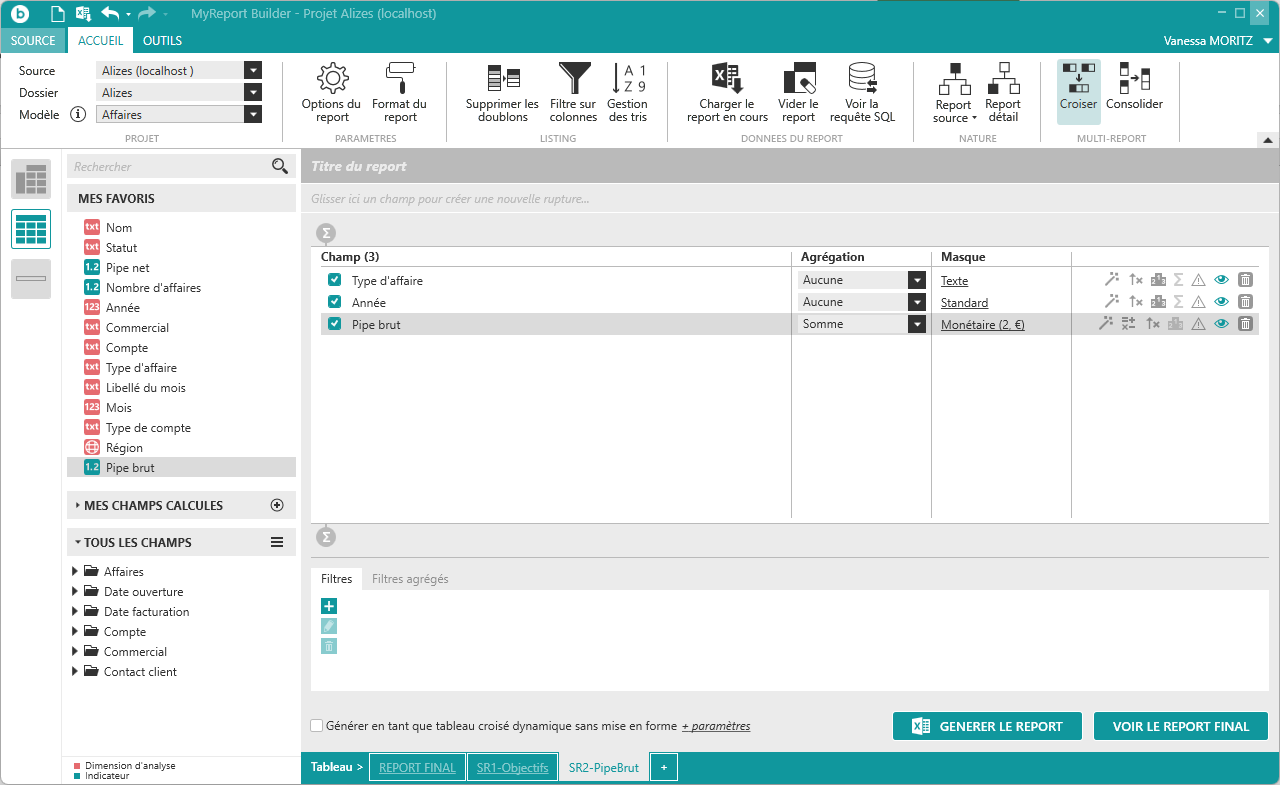Image resolution: width=1280 pixels, height=785 pixels.
Task: Click GENERER LE REPORT button
Action: (987, 727)
